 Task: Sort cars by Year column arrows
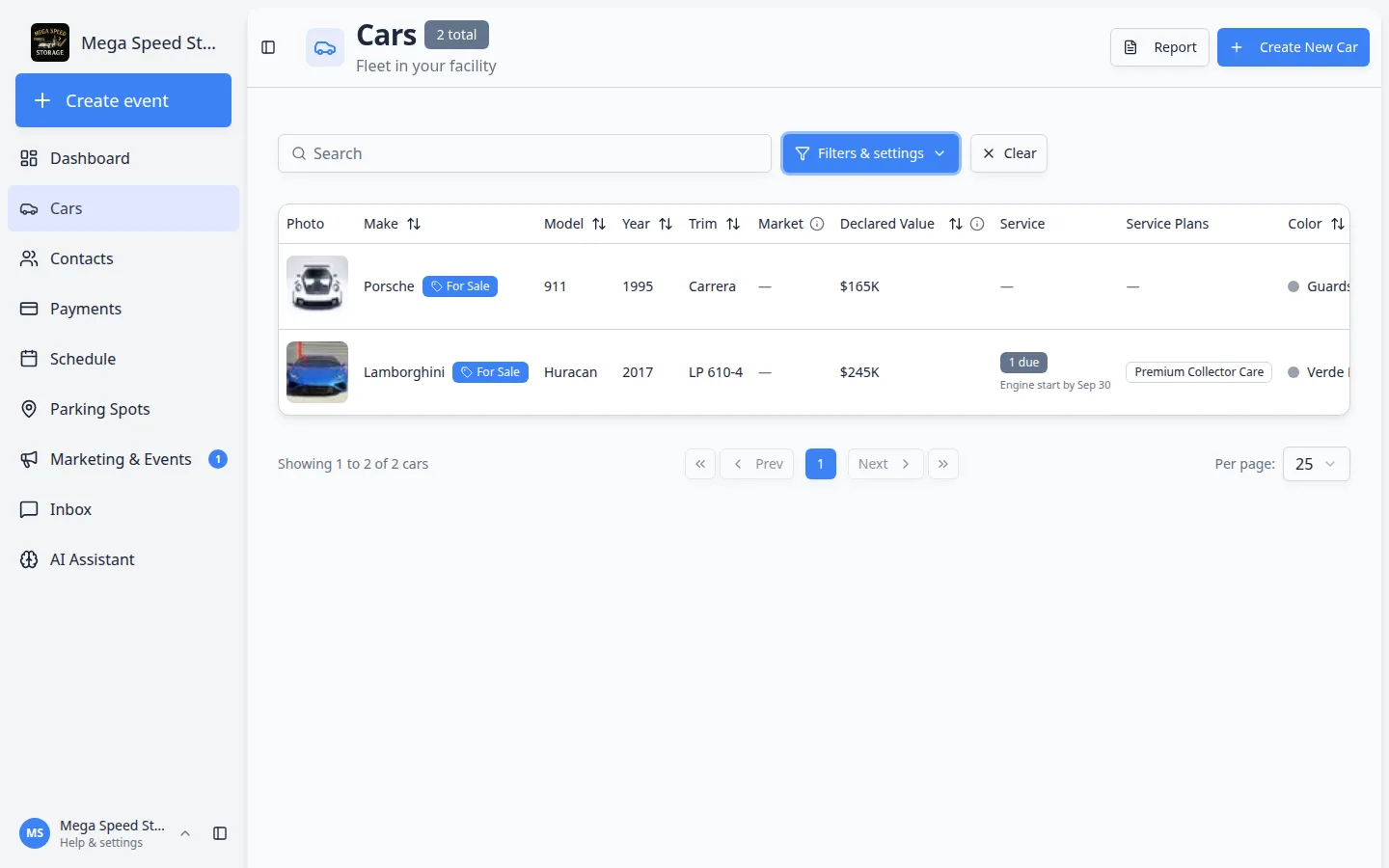point(666,224)
